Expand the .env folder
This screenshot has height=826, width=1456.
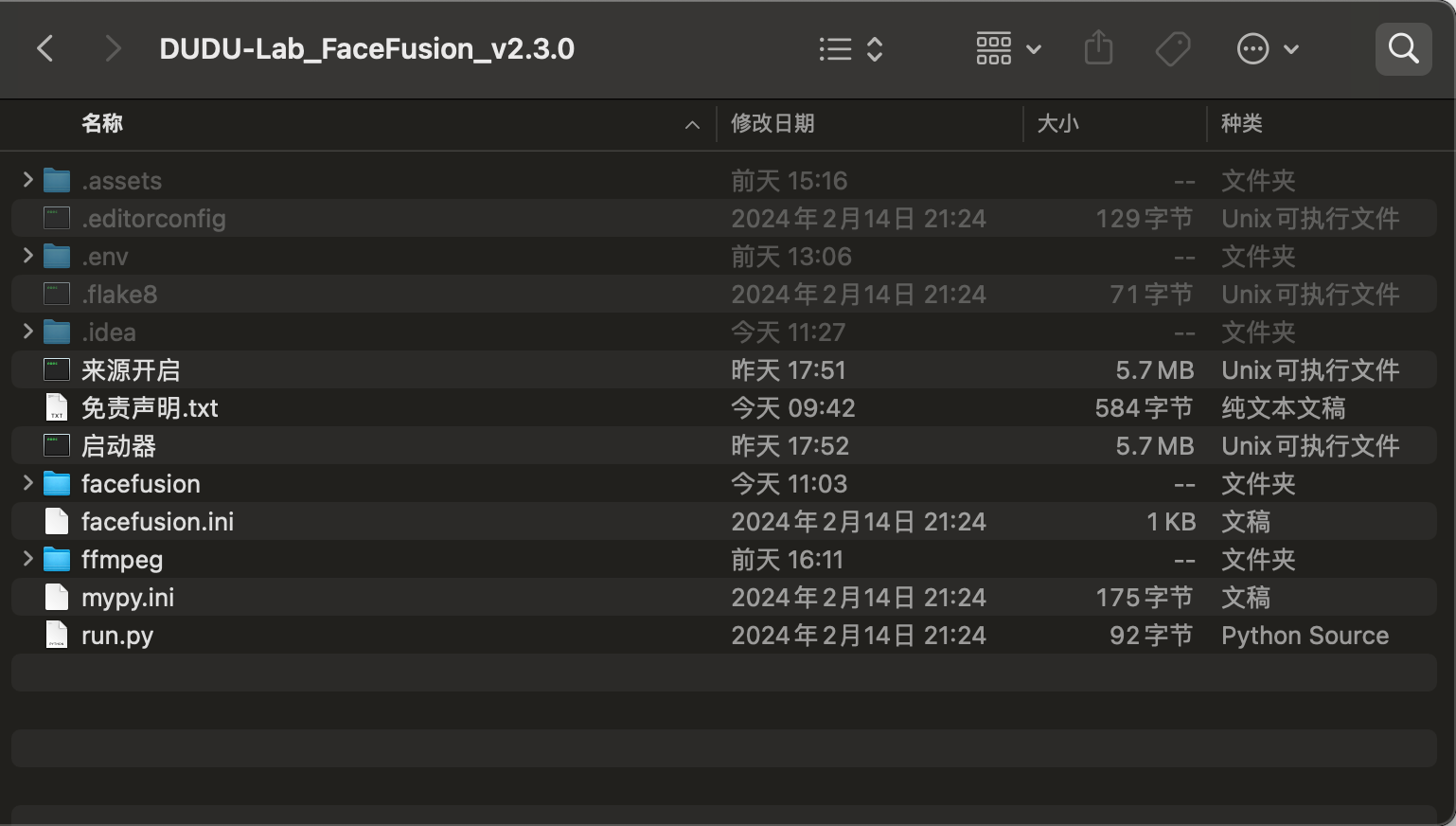(x=27, y=255)
